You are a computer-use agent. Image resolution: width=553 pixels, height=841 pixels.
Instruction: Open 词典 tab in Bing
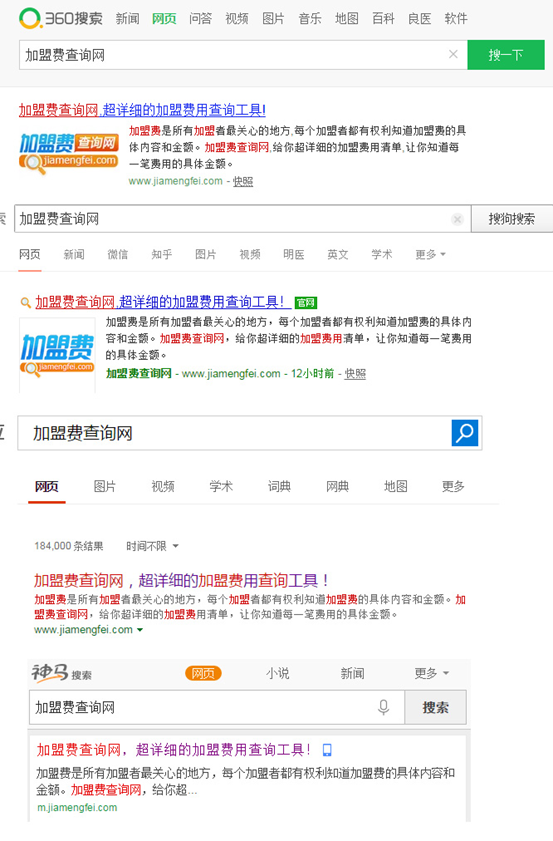pyautogui.click(x=279, y=486)
